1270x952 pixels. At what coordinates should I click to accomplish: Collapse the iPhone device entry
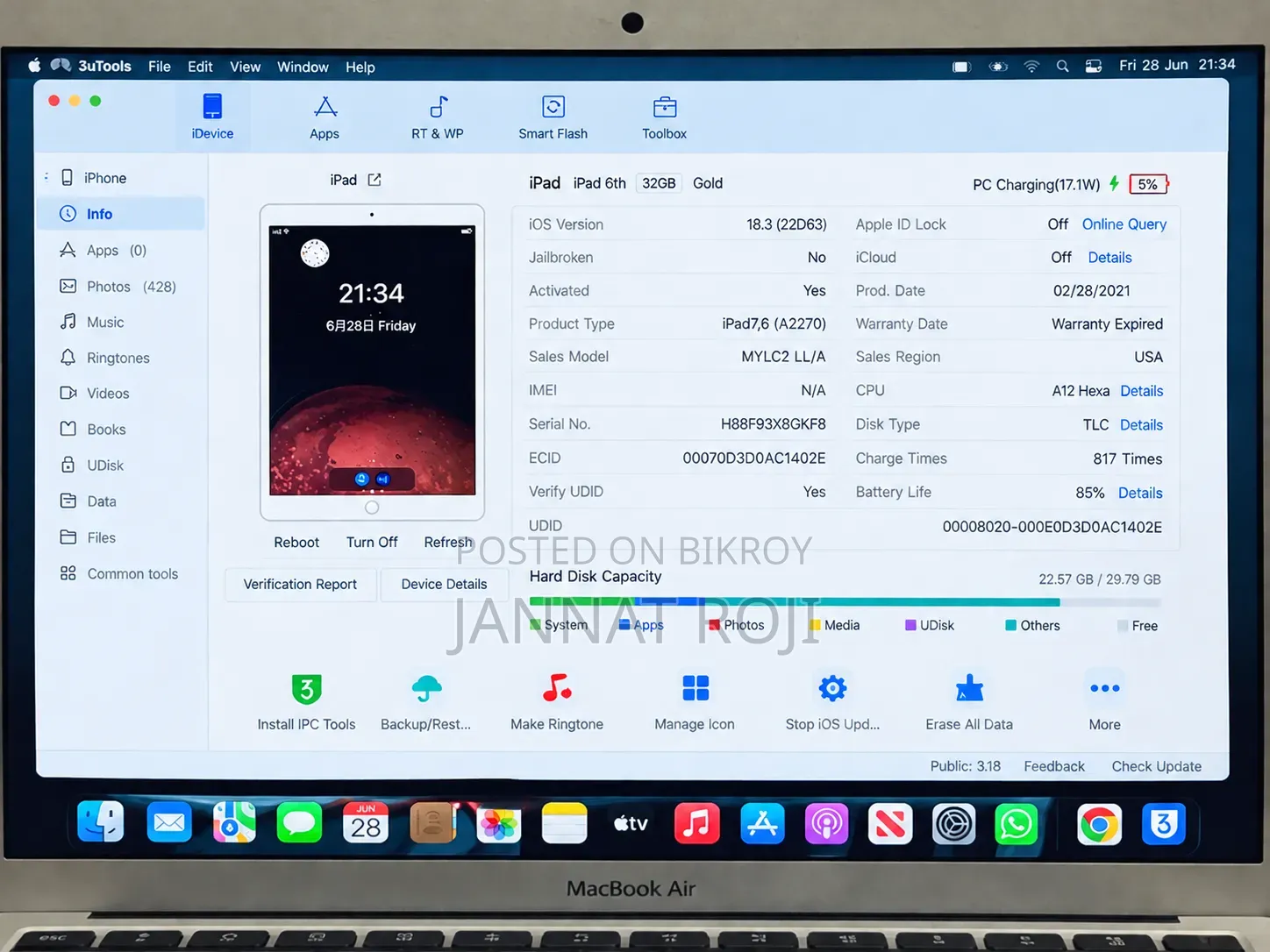pos(46,177)
